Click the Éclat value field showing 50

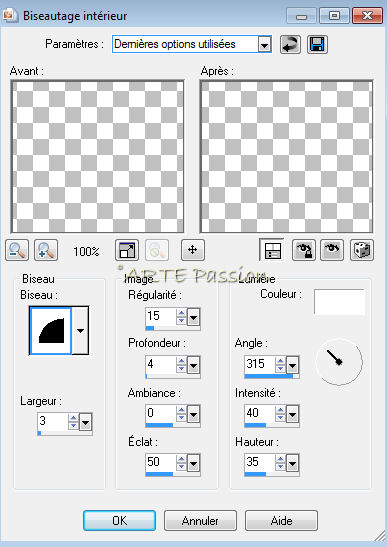(x=160, y=463)
